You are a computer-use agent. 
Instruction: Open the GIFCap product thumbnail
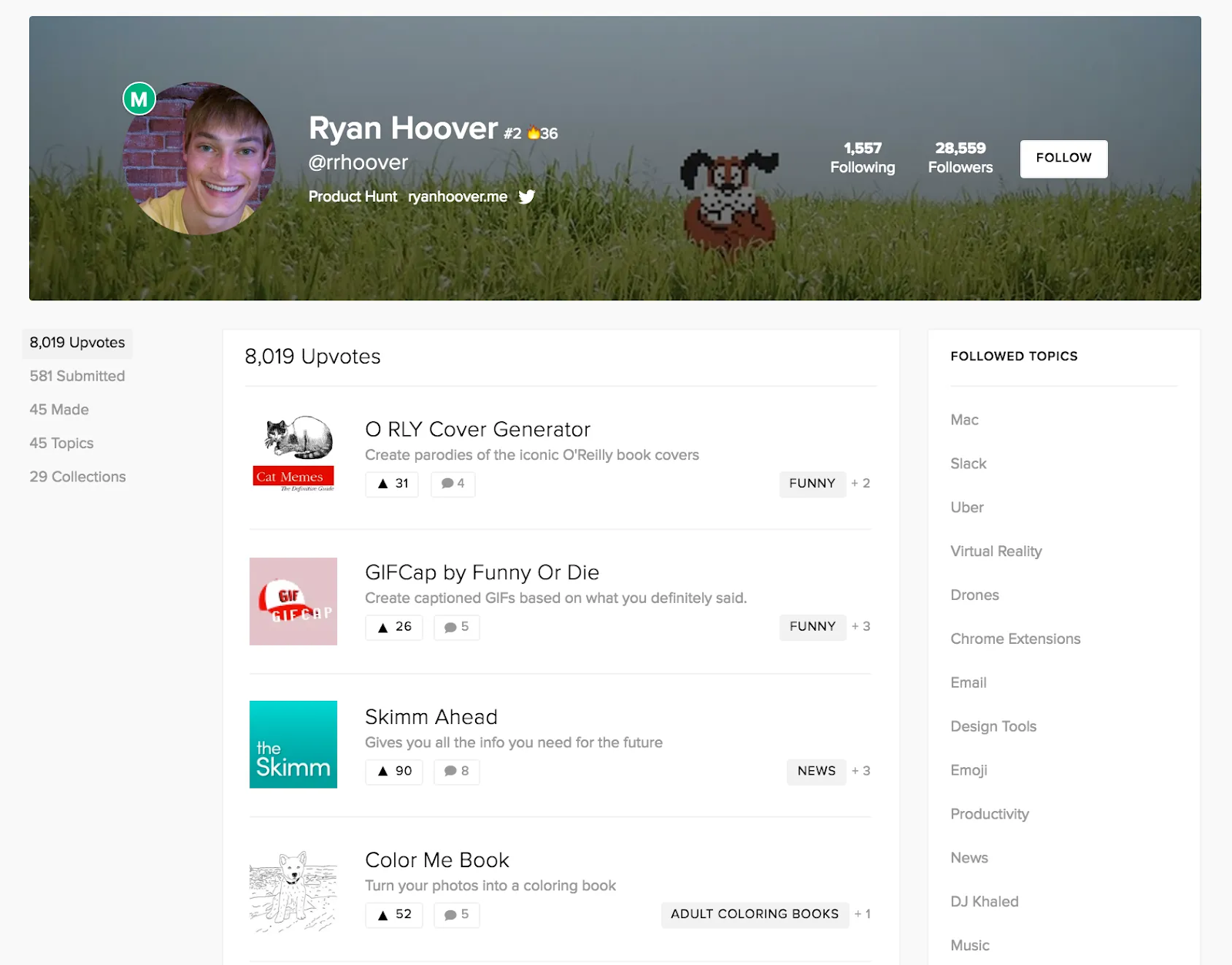293,601
